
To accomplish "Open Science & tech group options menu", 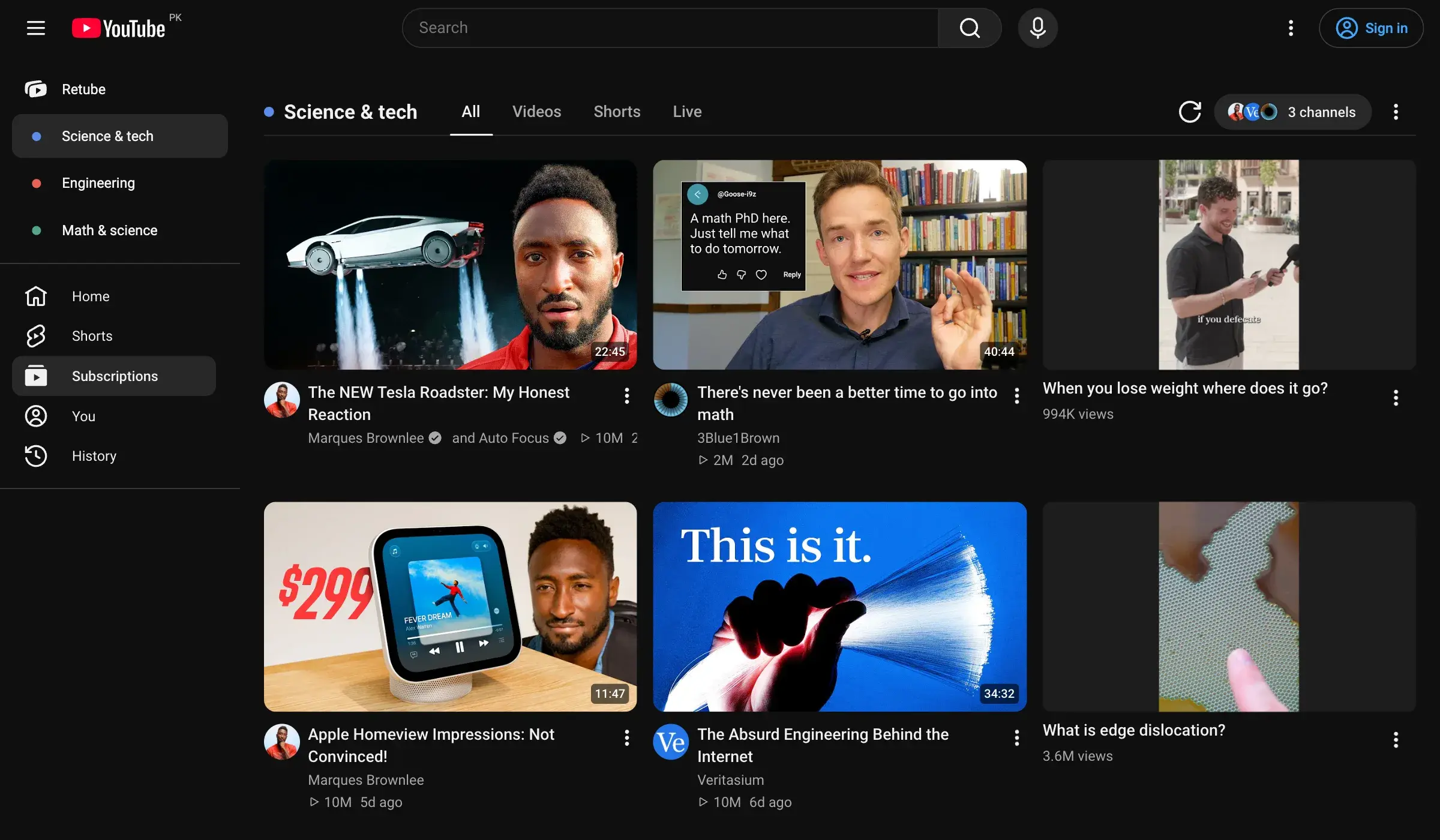I will [1396, 112].
